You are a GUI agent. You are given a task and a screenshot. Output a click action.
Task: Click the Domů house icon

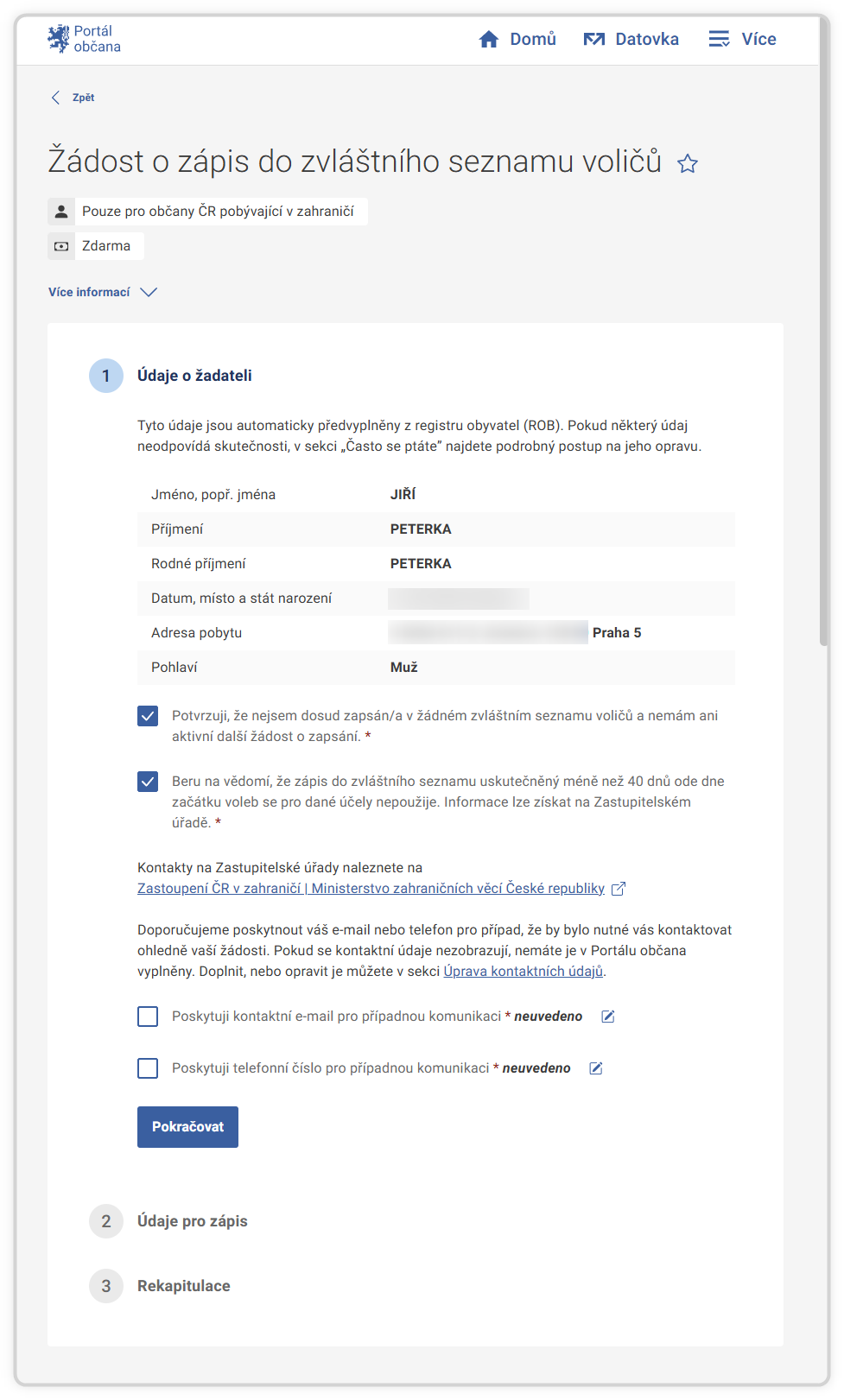tap(489, 40)
